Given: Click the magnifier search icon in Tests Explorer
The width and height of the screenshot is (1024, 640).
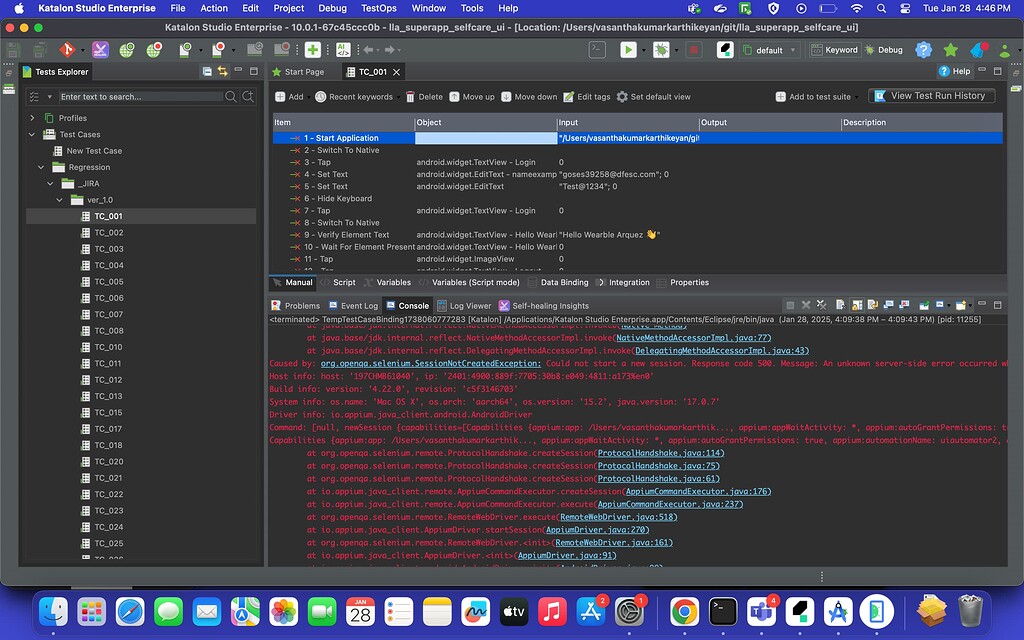Looking at the screenshot, I should click(231, 95).
